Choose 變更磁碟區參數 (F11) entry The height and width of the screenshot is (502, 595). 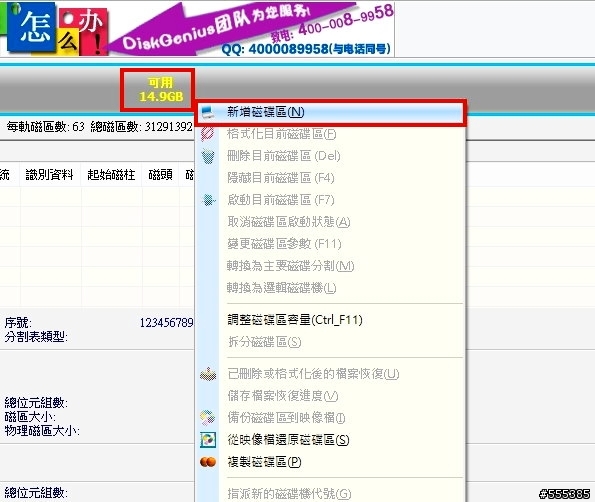(x=284, y=244)
